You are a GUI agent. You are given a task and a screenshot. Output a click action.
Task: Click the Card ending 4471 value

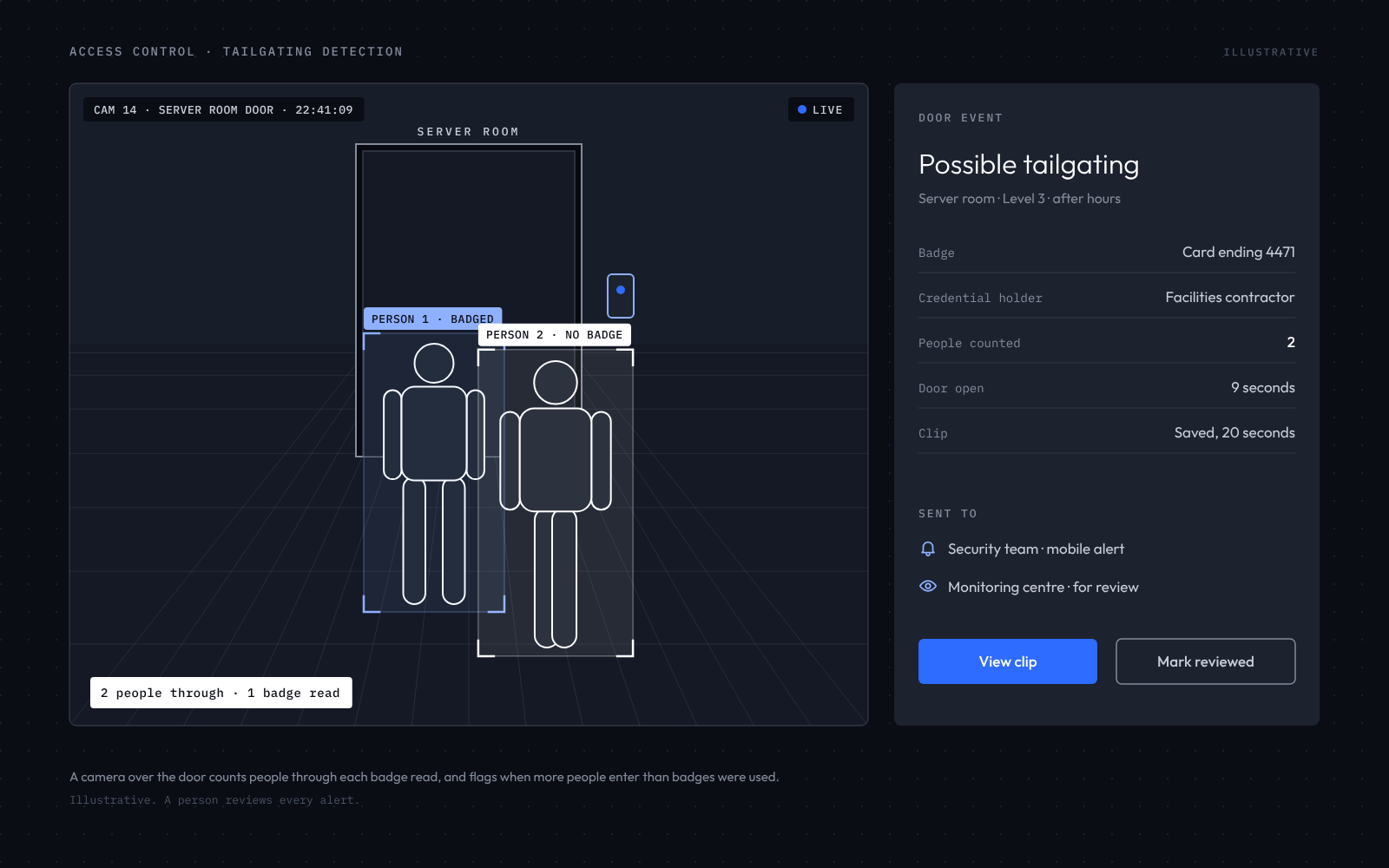1238,252
